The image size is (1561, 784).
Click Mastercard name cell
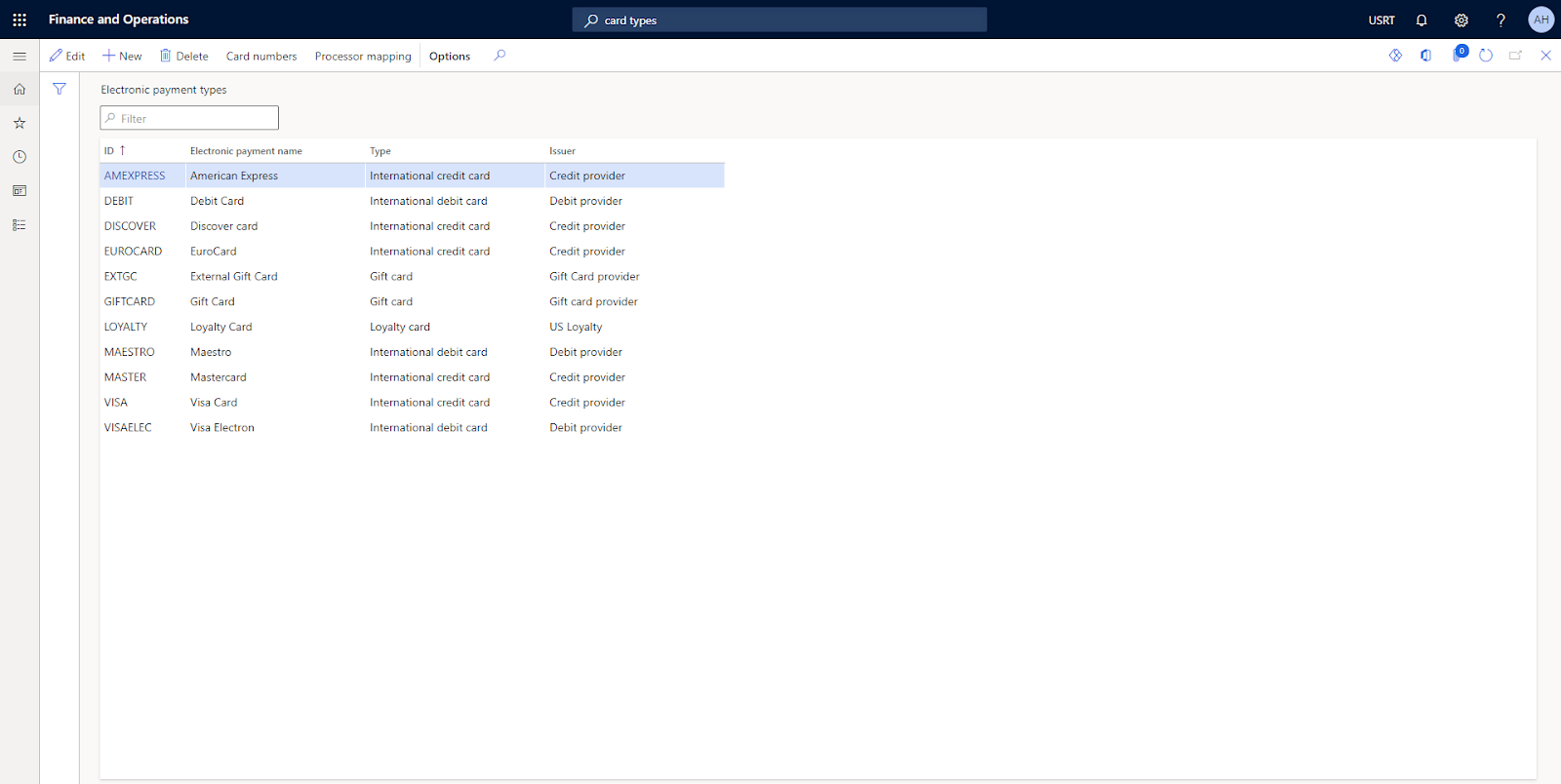click(219, 377)
